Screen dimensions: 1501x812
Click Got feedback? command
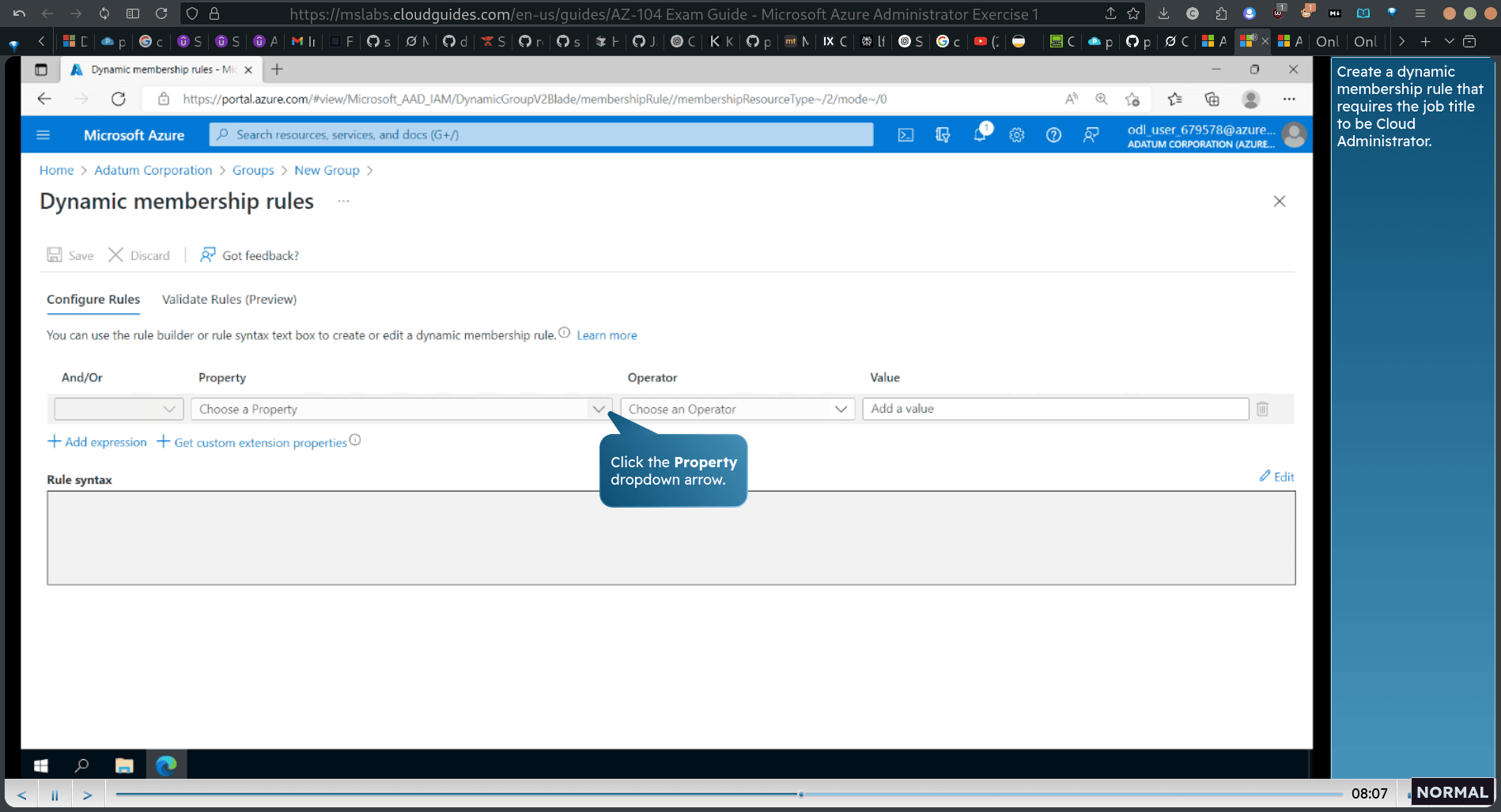[250, 255]
